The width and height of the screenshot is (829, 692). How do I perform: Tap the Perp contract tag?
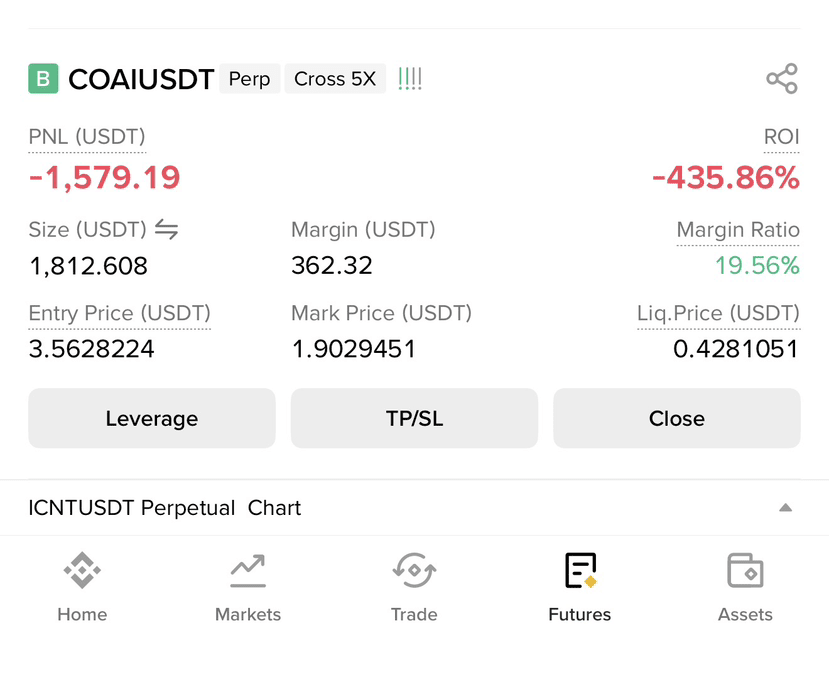pos(250,79)
